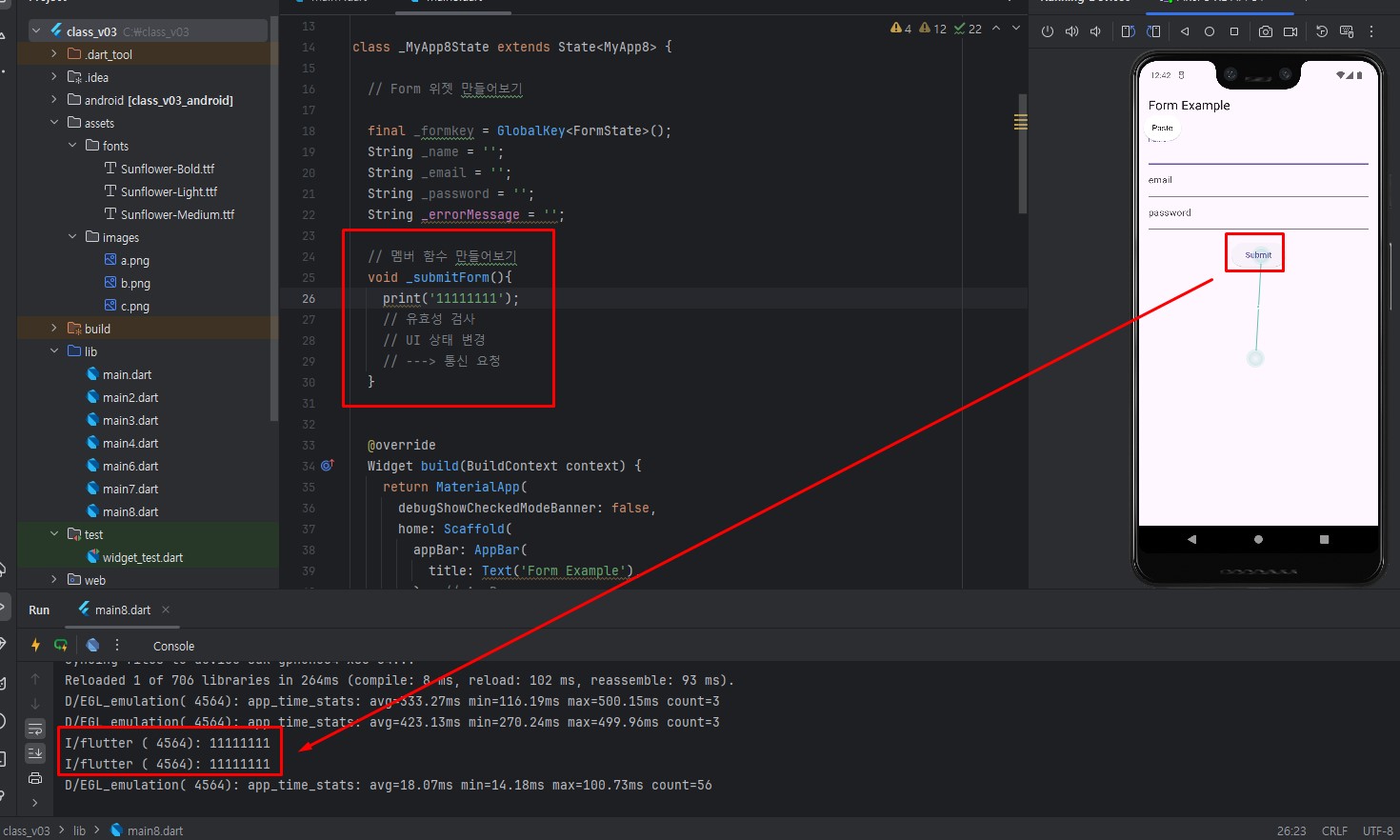Expand the build folder
1400x840 pixels.
[54, 329]
